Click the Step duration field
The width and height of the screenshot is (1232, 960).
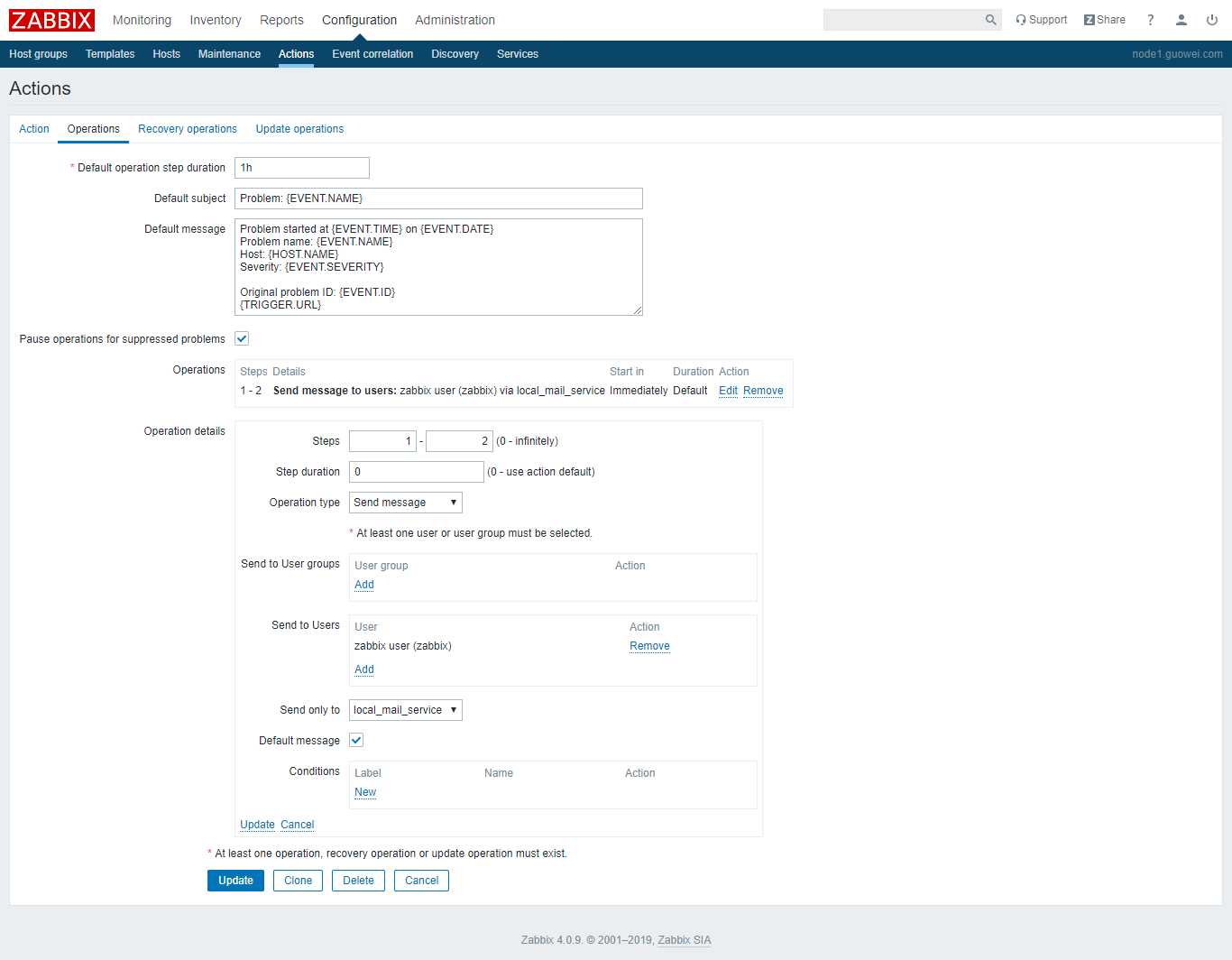(x=417, y=472)
